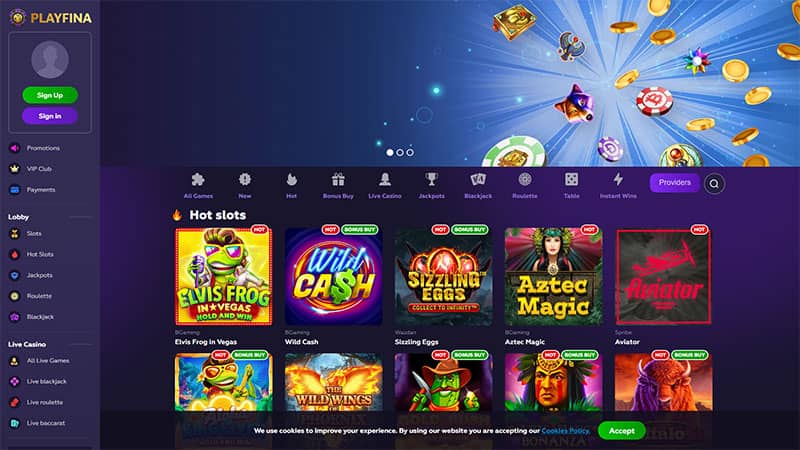
Task: Click the green Sign Up button
Action: coord(50,95)
